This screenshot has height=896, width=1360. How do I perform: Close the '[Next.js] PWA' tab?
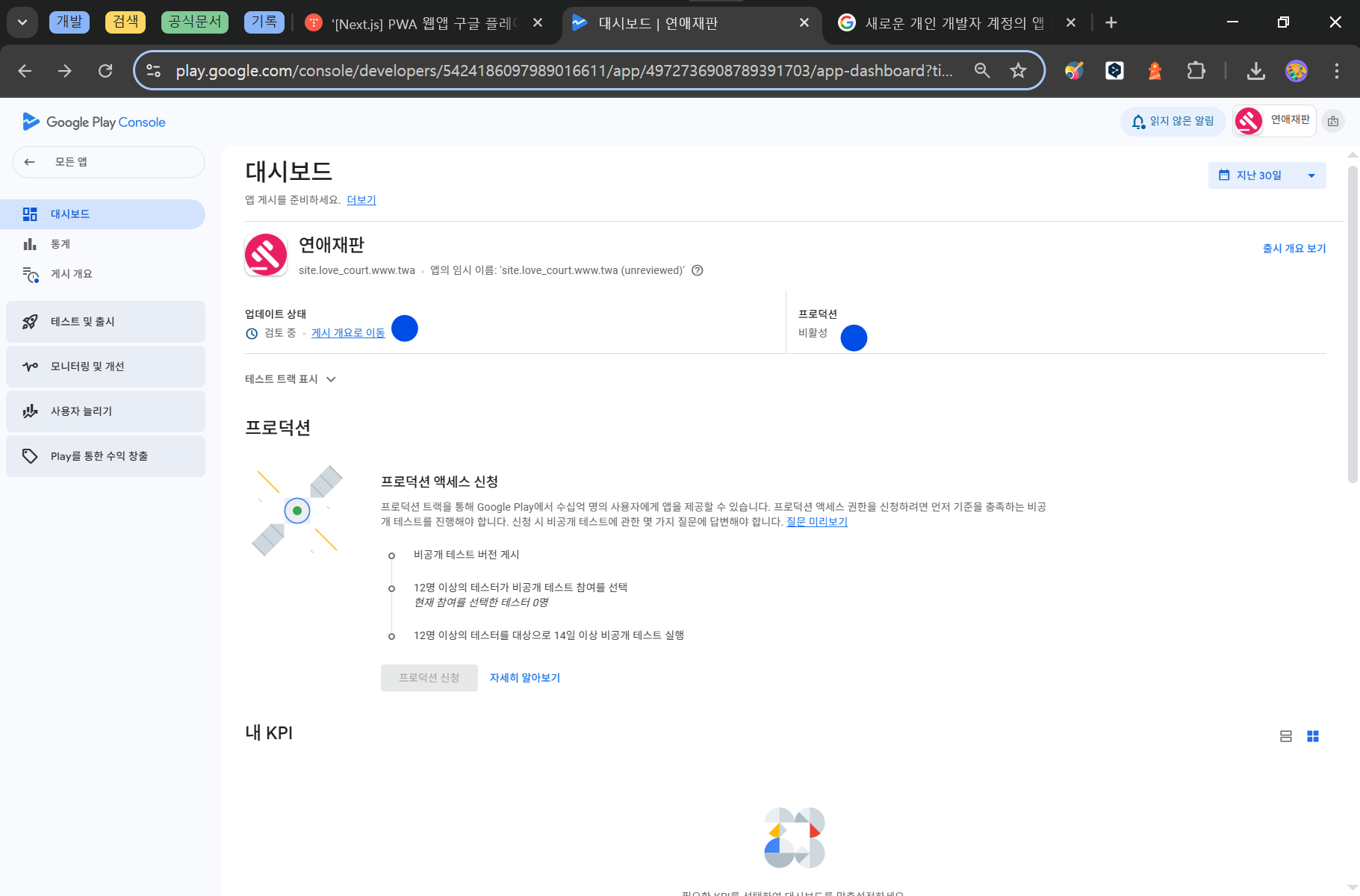[538, 23]
